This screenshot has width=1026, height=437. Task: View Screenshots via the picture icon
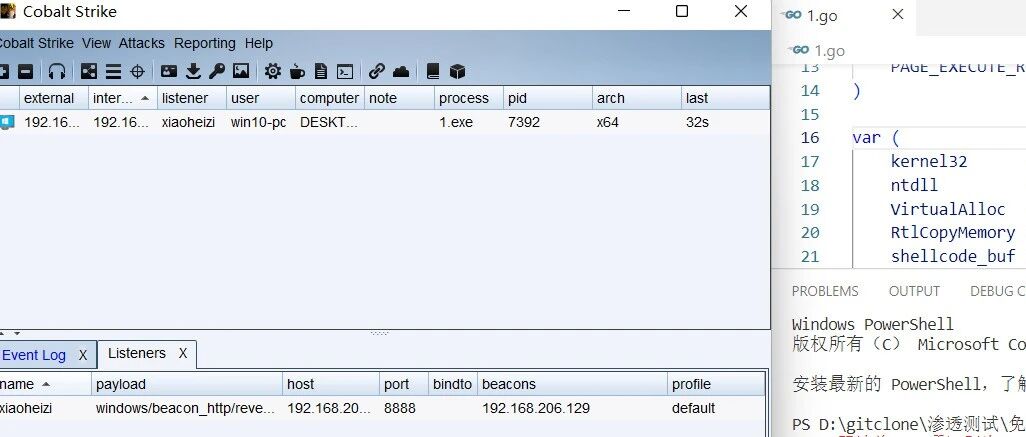tap(241, 71)
